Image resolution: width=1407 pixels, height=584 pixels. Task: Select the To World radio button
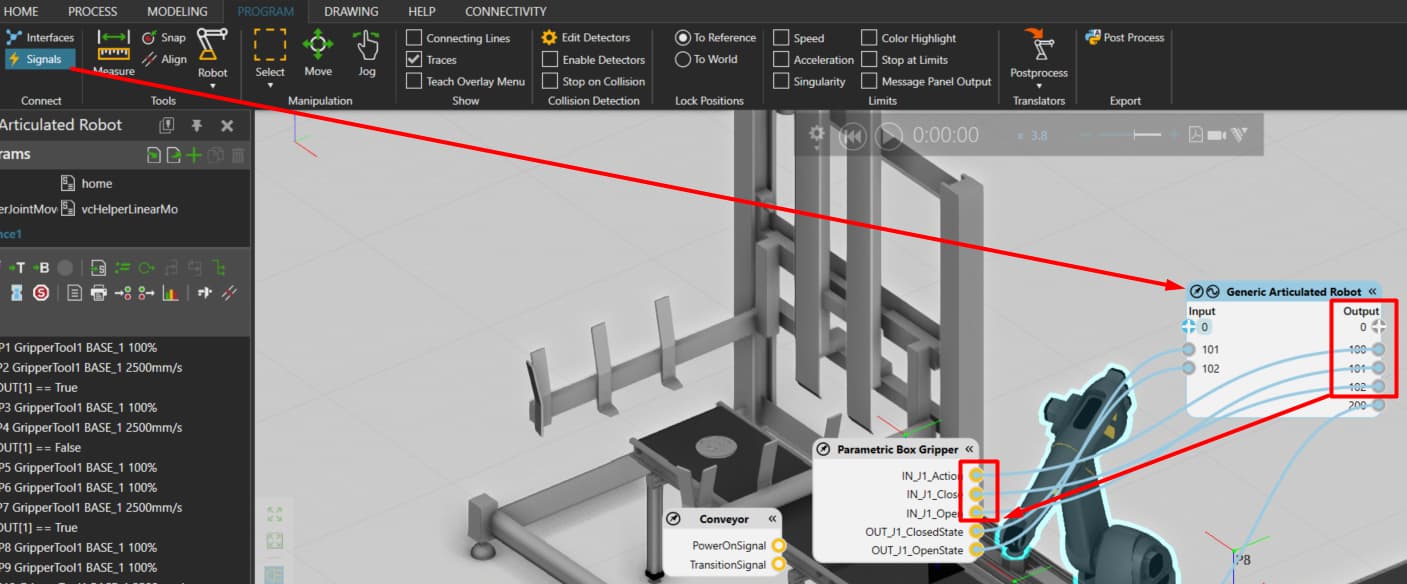[x=684, y=59]
